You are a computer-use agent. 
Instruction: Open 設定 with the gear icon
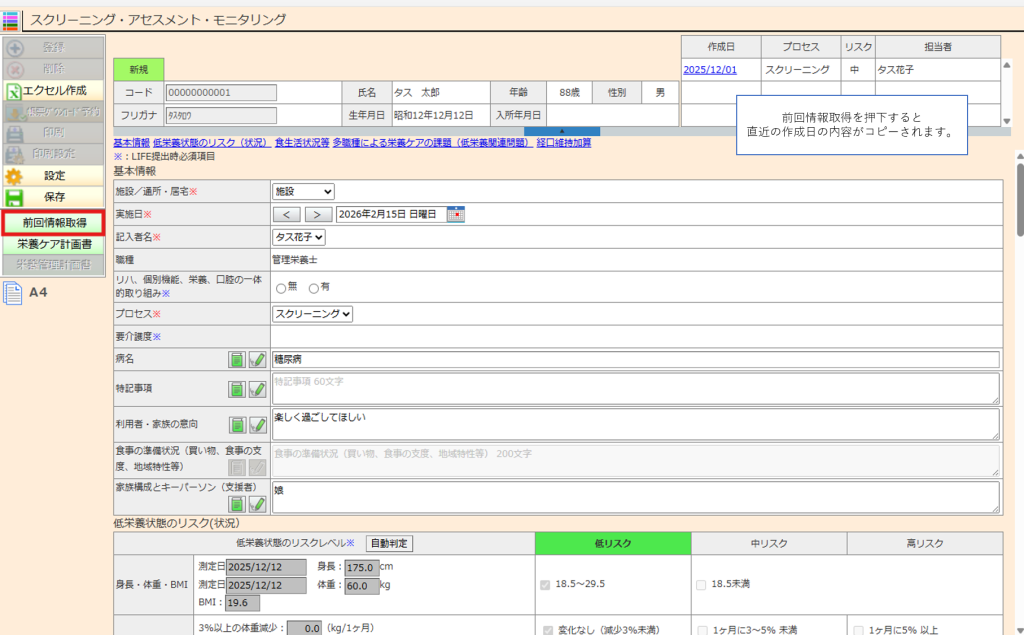(x=53, y=175)
